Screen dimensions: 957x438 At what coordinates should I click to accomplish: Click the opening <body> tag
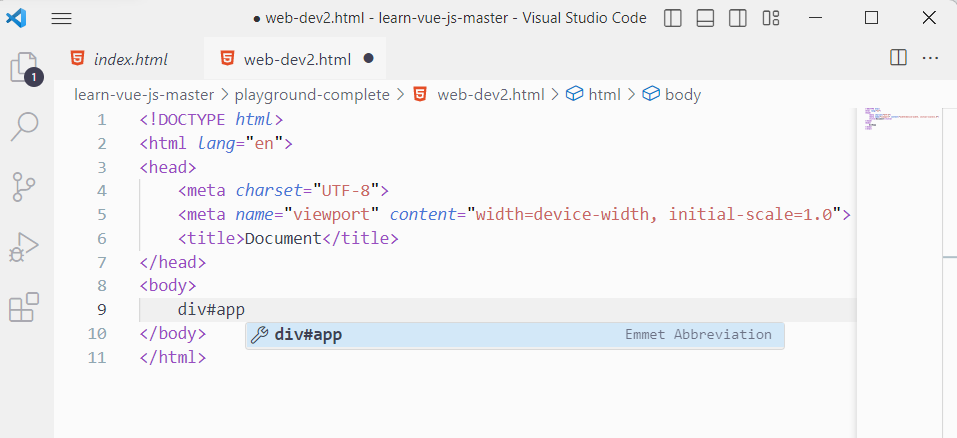168,286
